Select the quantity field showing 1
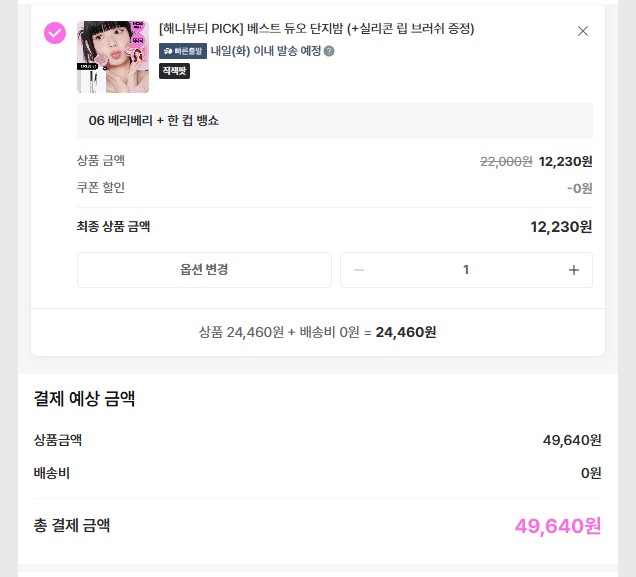 tap(466, 270)
